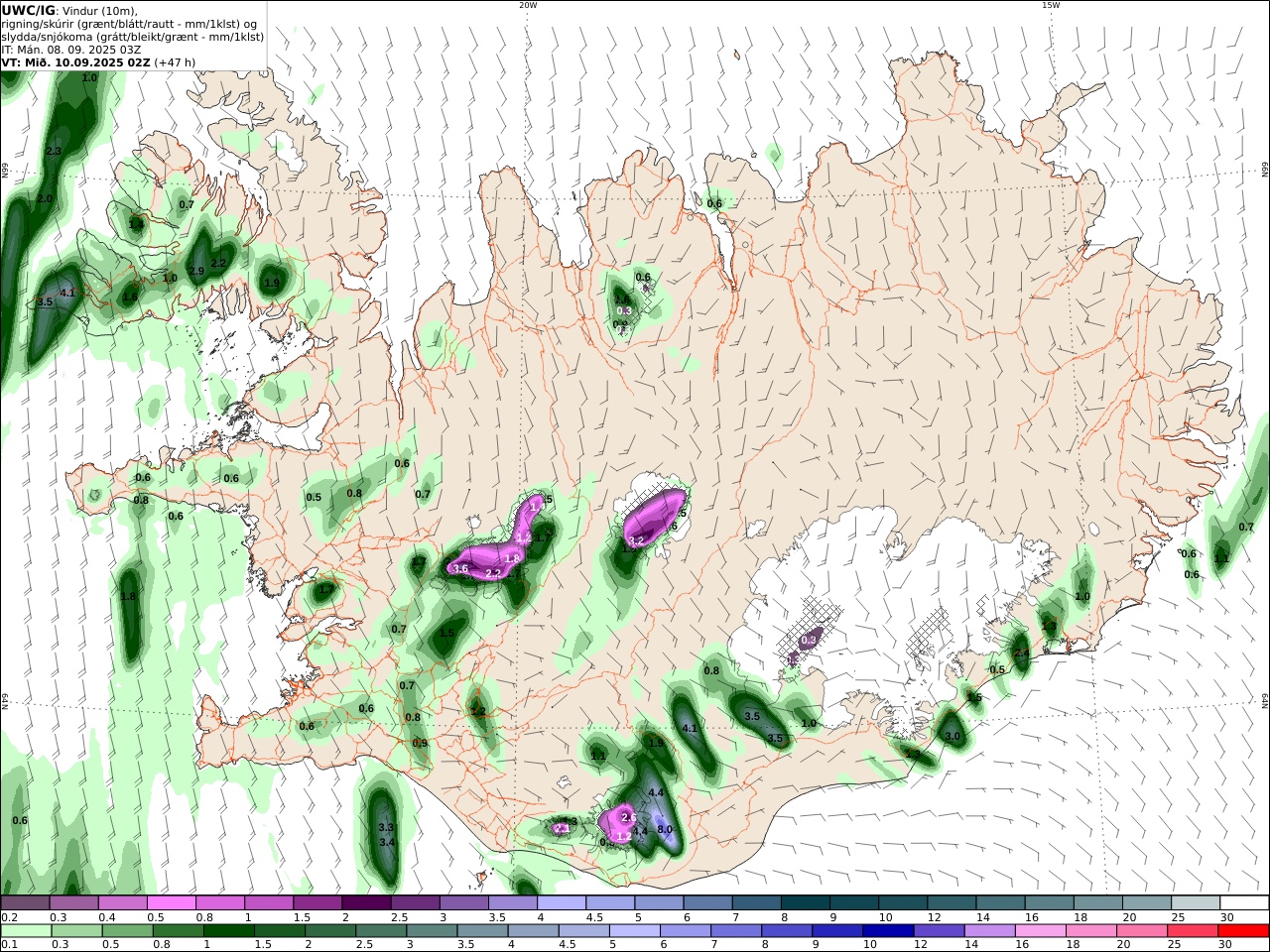The height and width of the screenshot is (952, 1270).
Task: Pick the medium green rain swatch starting at 0.5
Action: 127,931
